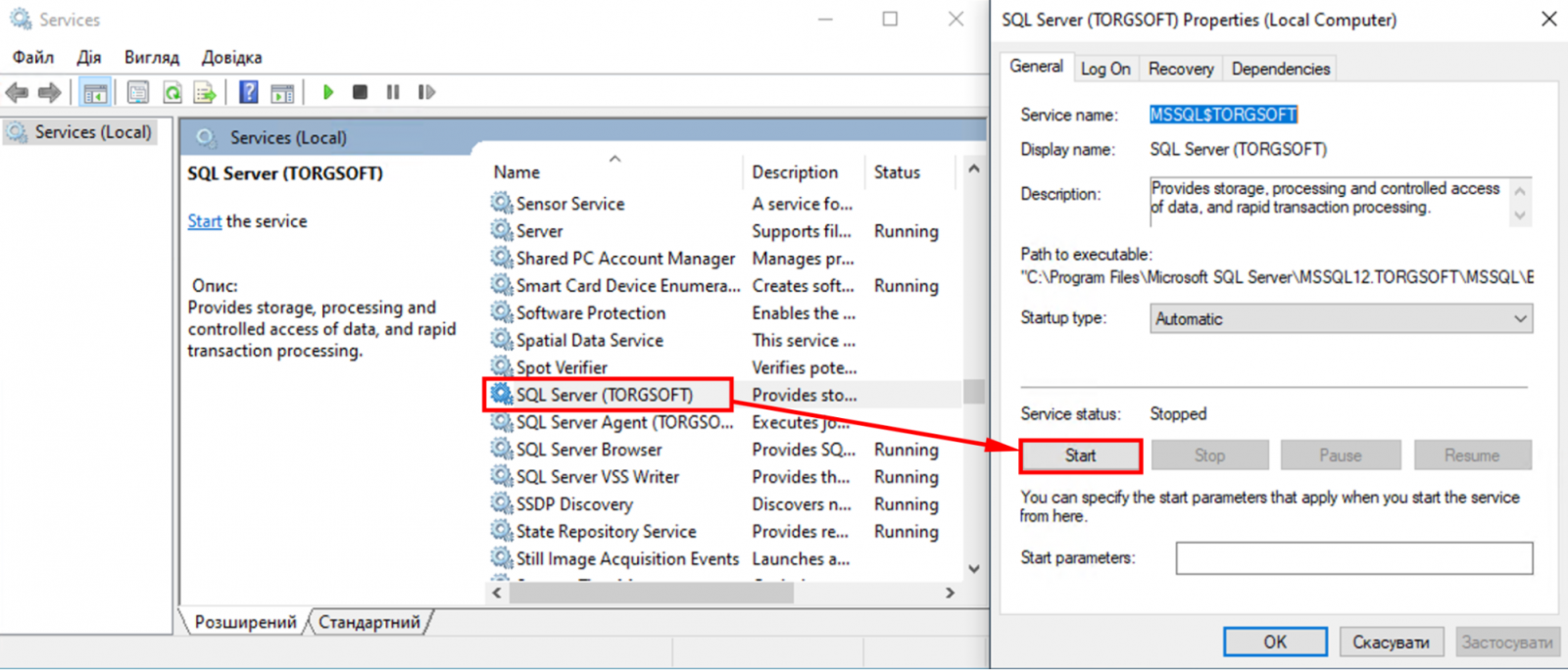Switch to the Dependencies tab
1568x670 pixels.
(1281, 69)
